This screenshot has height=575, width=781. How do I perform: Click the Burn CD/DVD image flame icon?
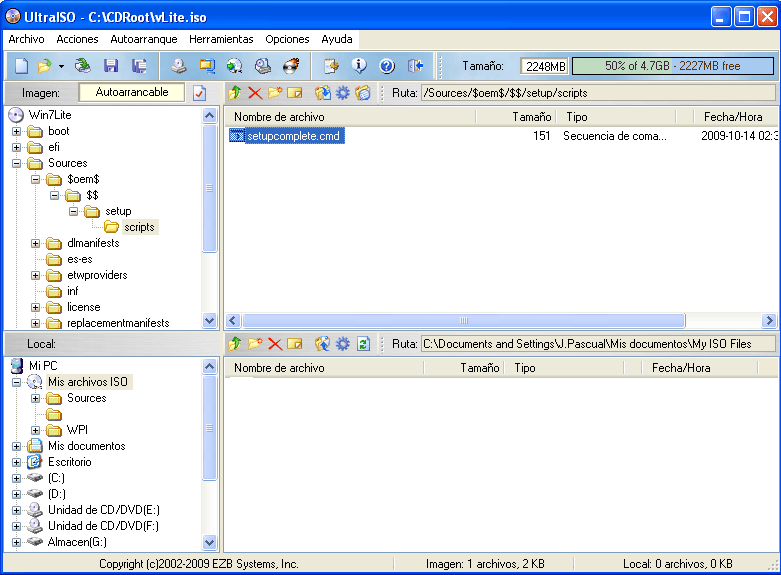click(291, 66)
